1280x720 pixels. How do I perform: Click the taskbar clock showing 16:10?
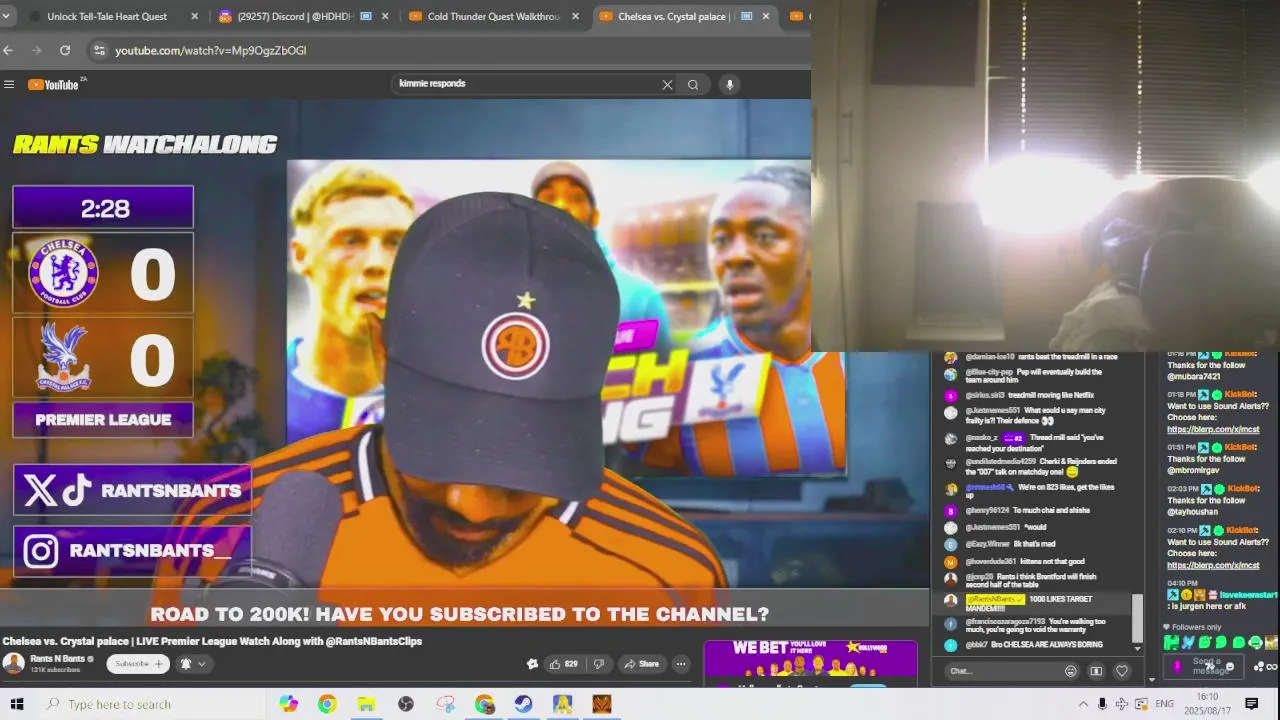tap(1207, 704)
